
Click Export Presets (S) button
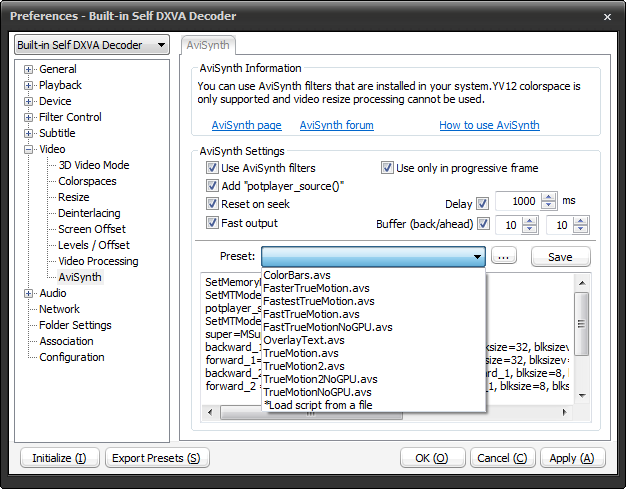(156, 458)
